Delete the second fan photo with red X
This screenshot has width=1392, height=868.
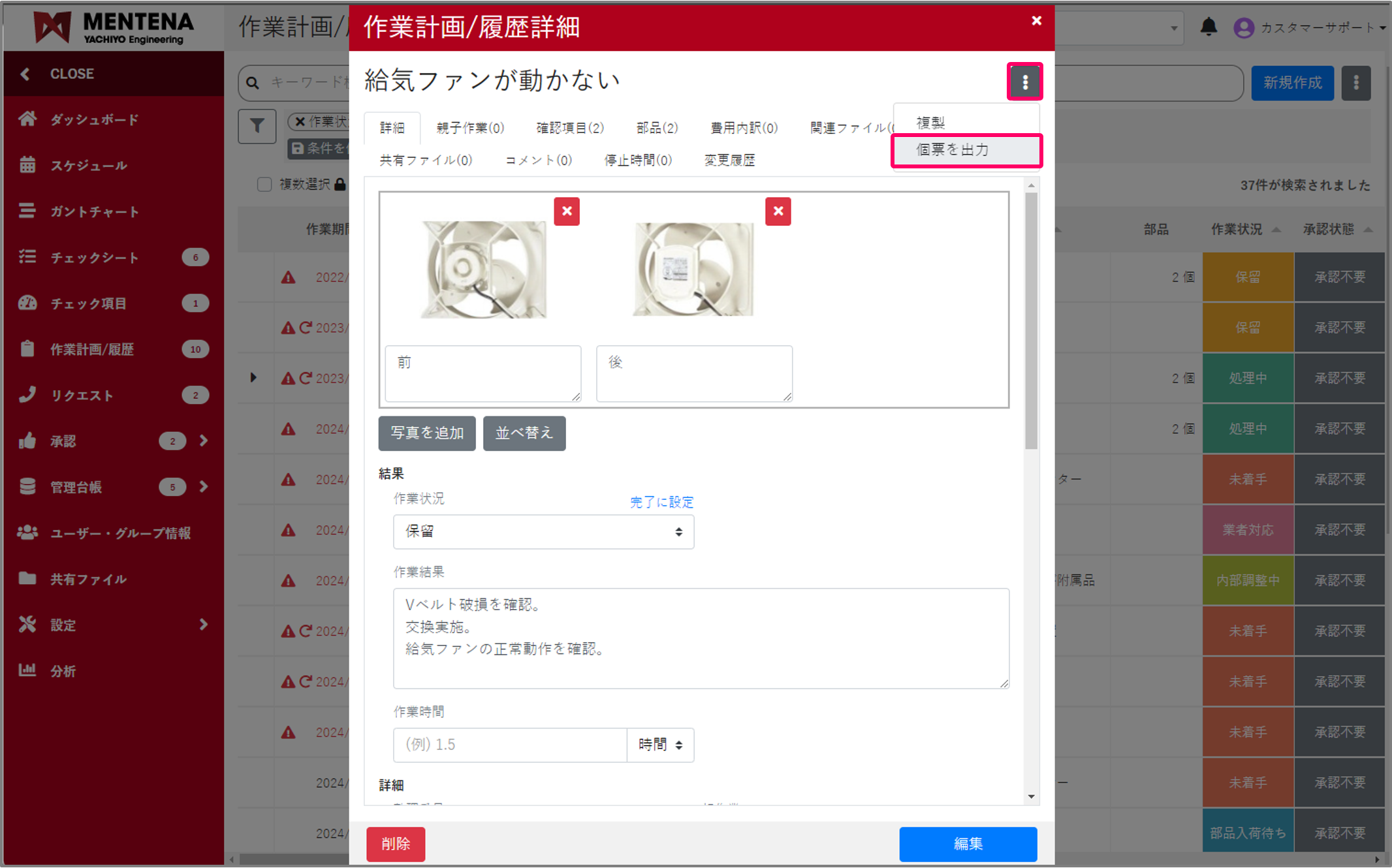[x=778, y=211]
